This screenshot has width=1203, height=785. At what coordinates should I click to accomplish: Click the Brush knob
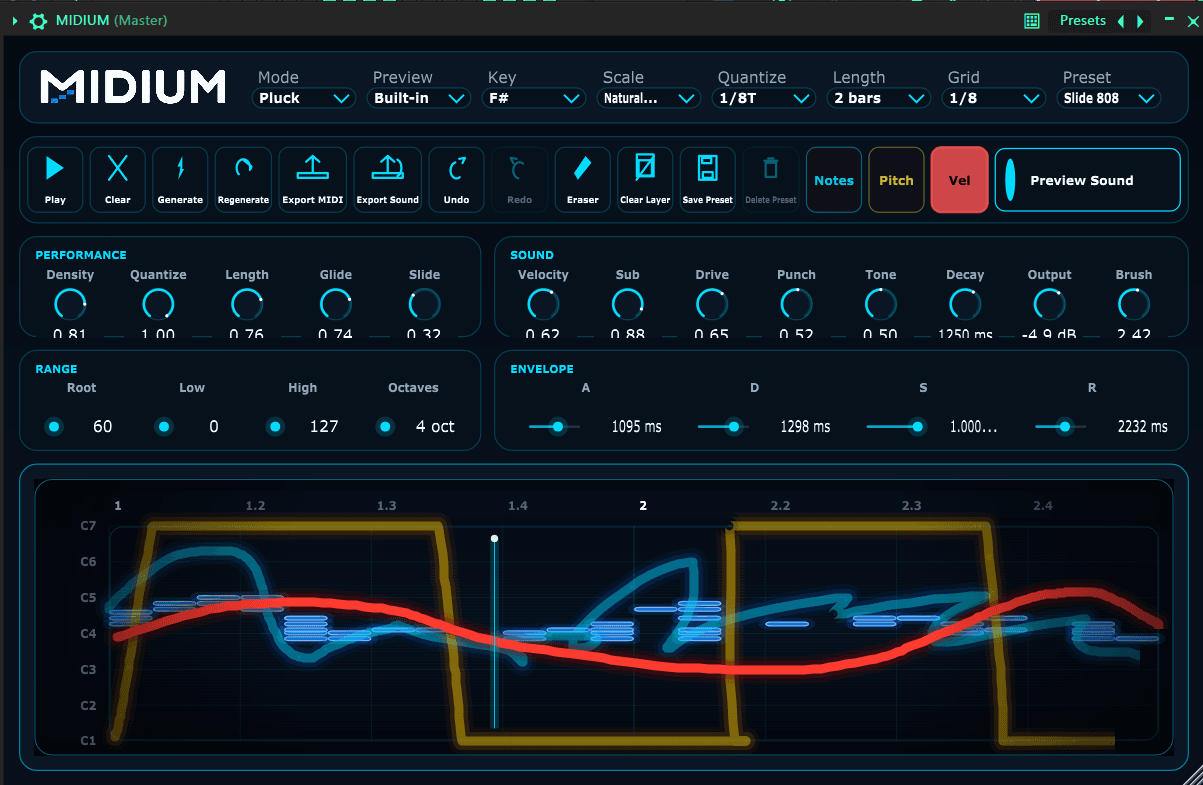(1134, 303)
